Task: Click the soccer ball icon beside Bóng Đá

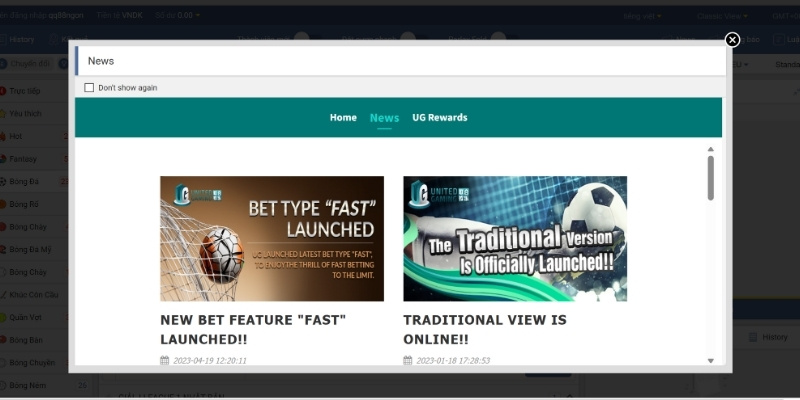Action: pyautogui.click(x=3, y=181)
